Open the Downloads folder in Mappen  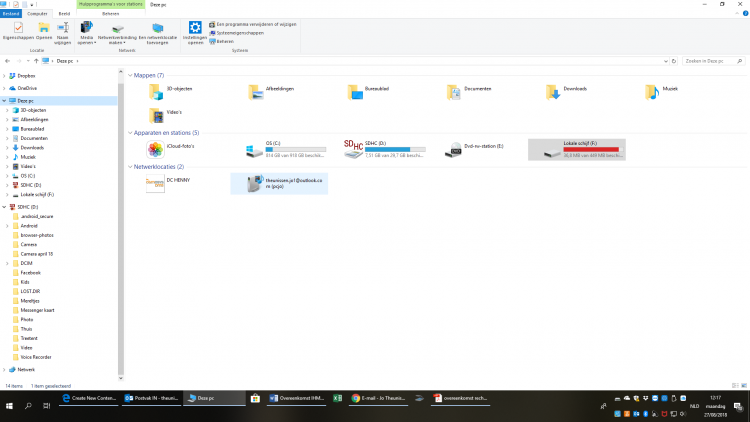(x=553, y=92)
